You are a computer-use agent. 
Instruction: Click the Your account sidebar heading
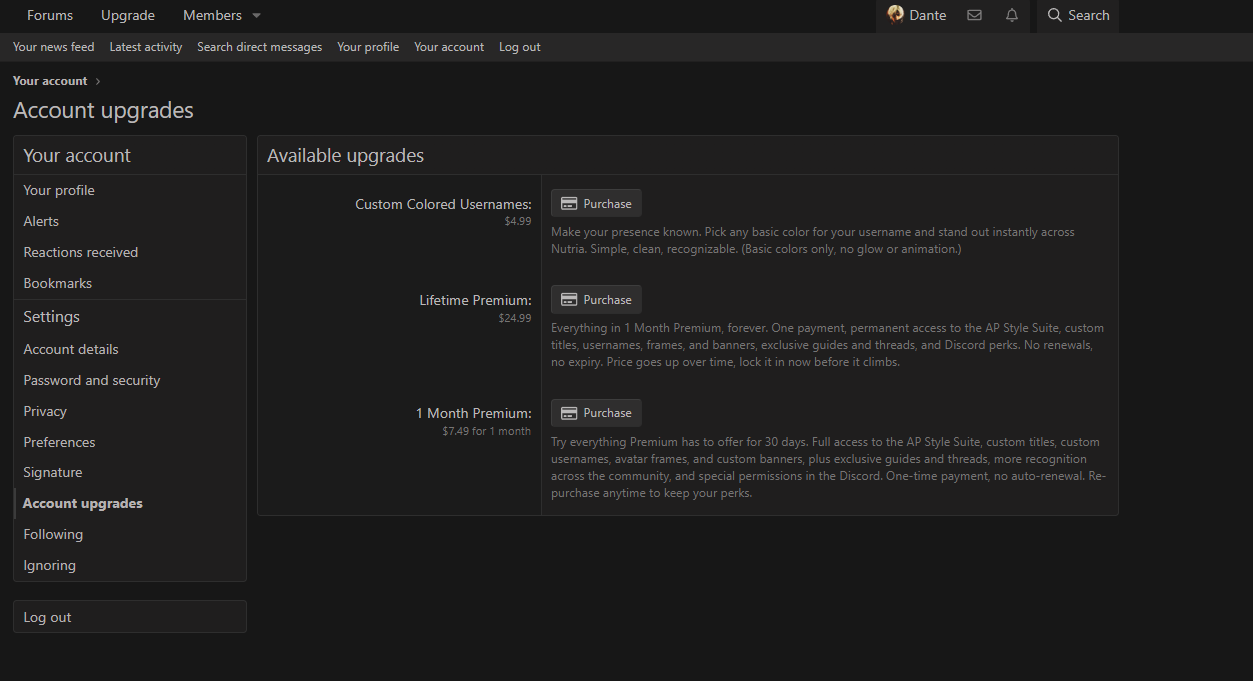point(77,155)
